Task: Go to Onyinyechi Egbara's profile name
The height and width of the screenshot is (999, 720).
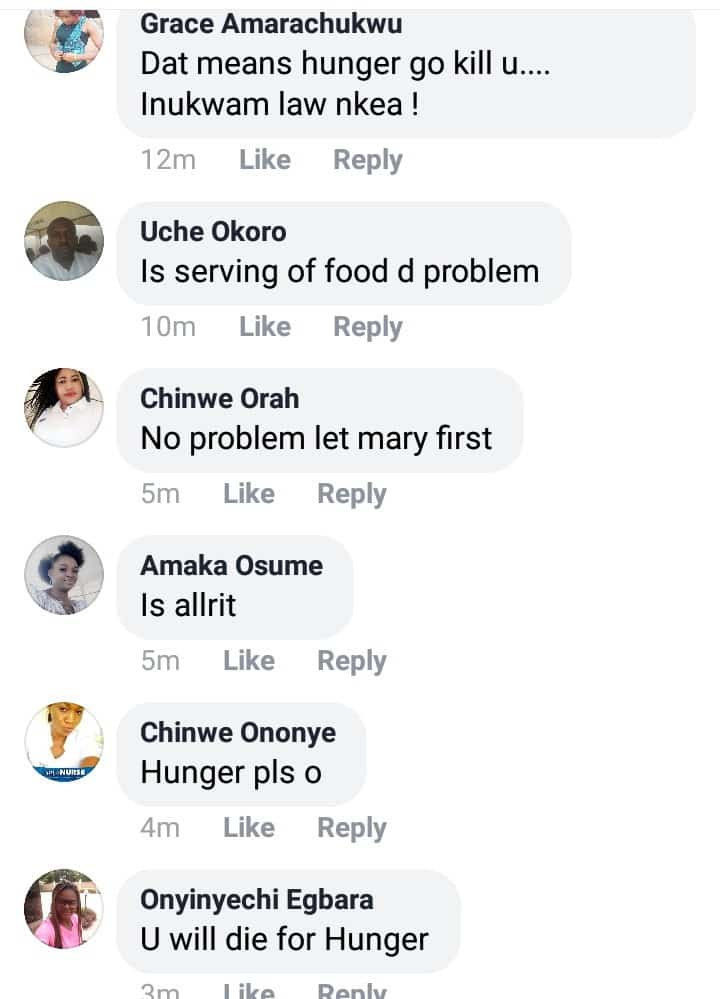Action: click(256, 900)
